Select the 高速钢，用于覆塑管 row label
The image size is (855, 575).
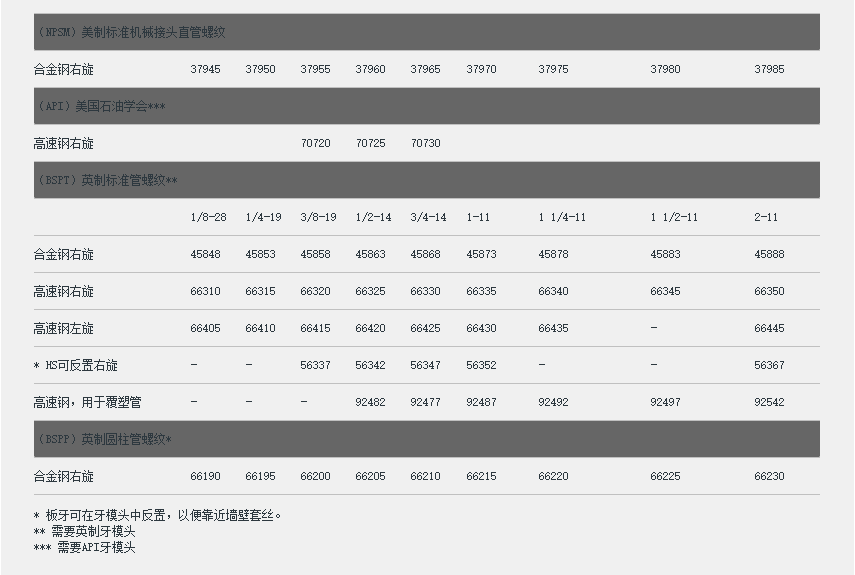pos(87,402)
